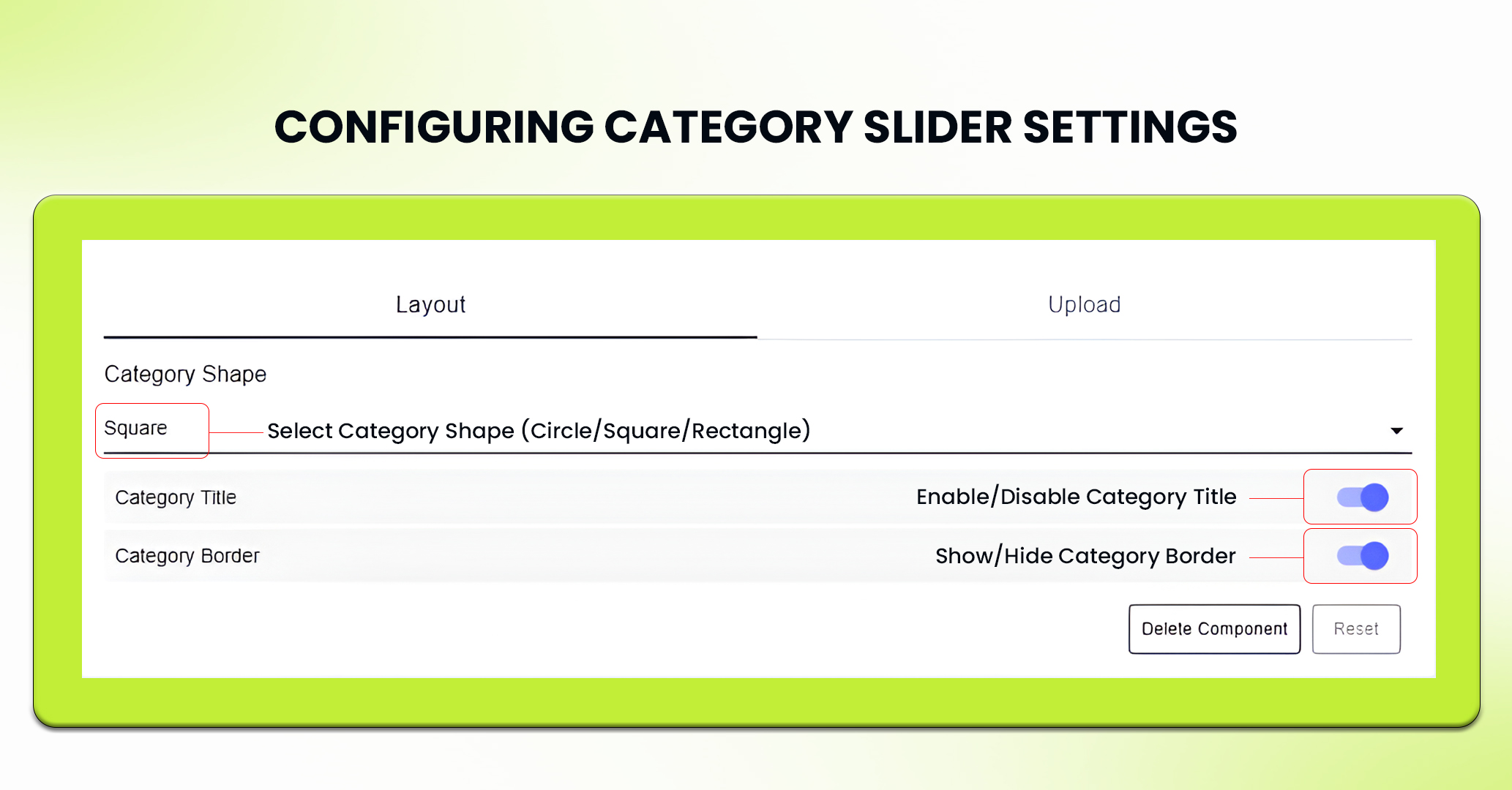1512x790 pixels.
Task: Click the Show/Hide Category Border annotation text
Action: click(x=1086, y=556)
